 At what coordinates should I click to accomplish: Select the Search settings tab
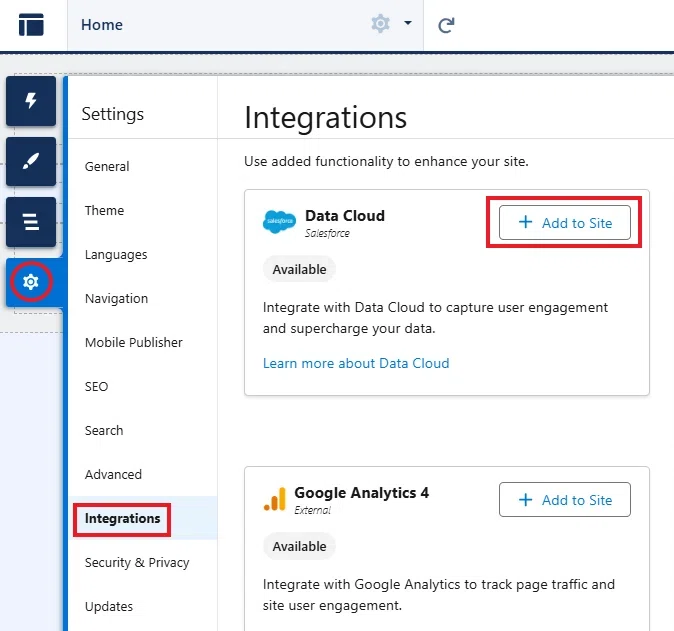[x=104, y=430]
